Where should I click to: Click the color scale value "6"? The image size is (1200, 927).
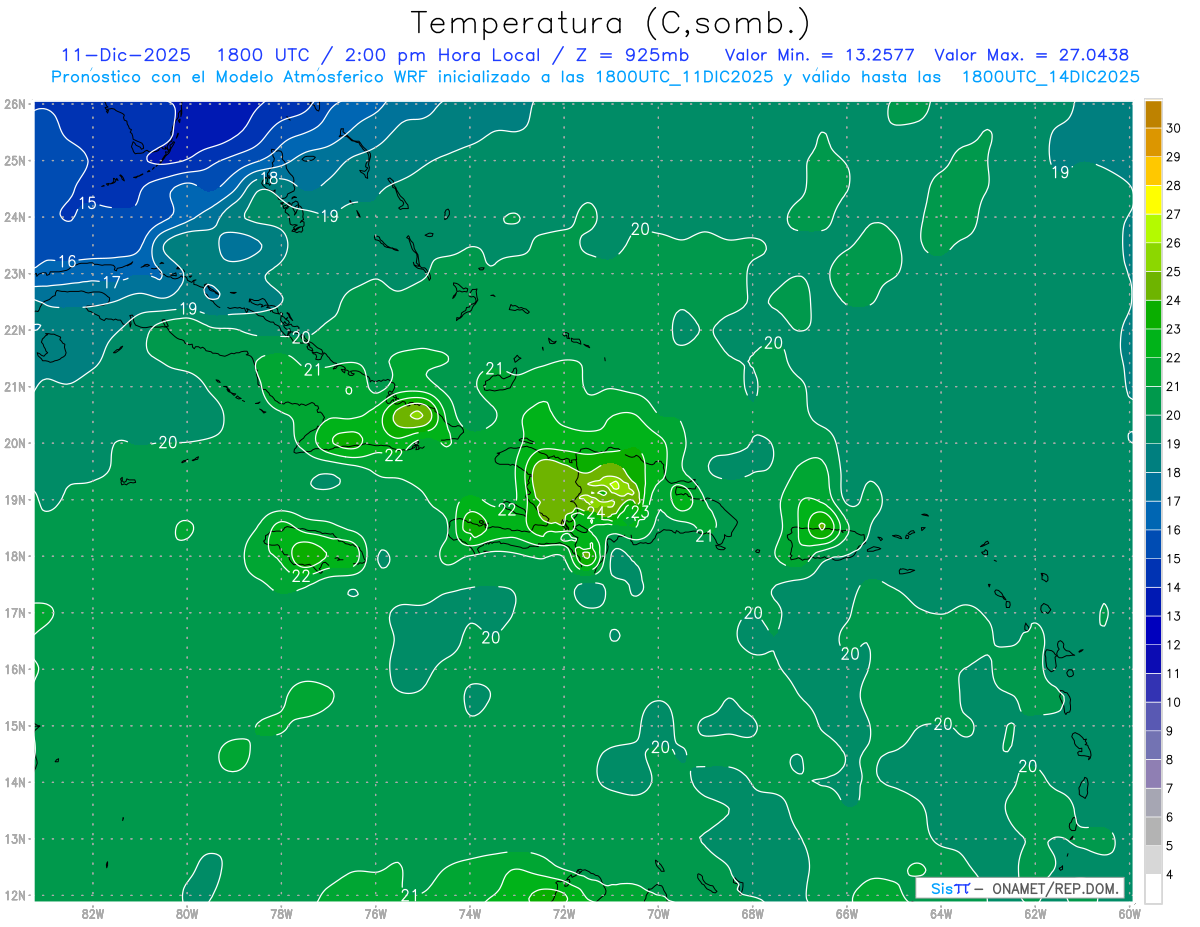1169,817
